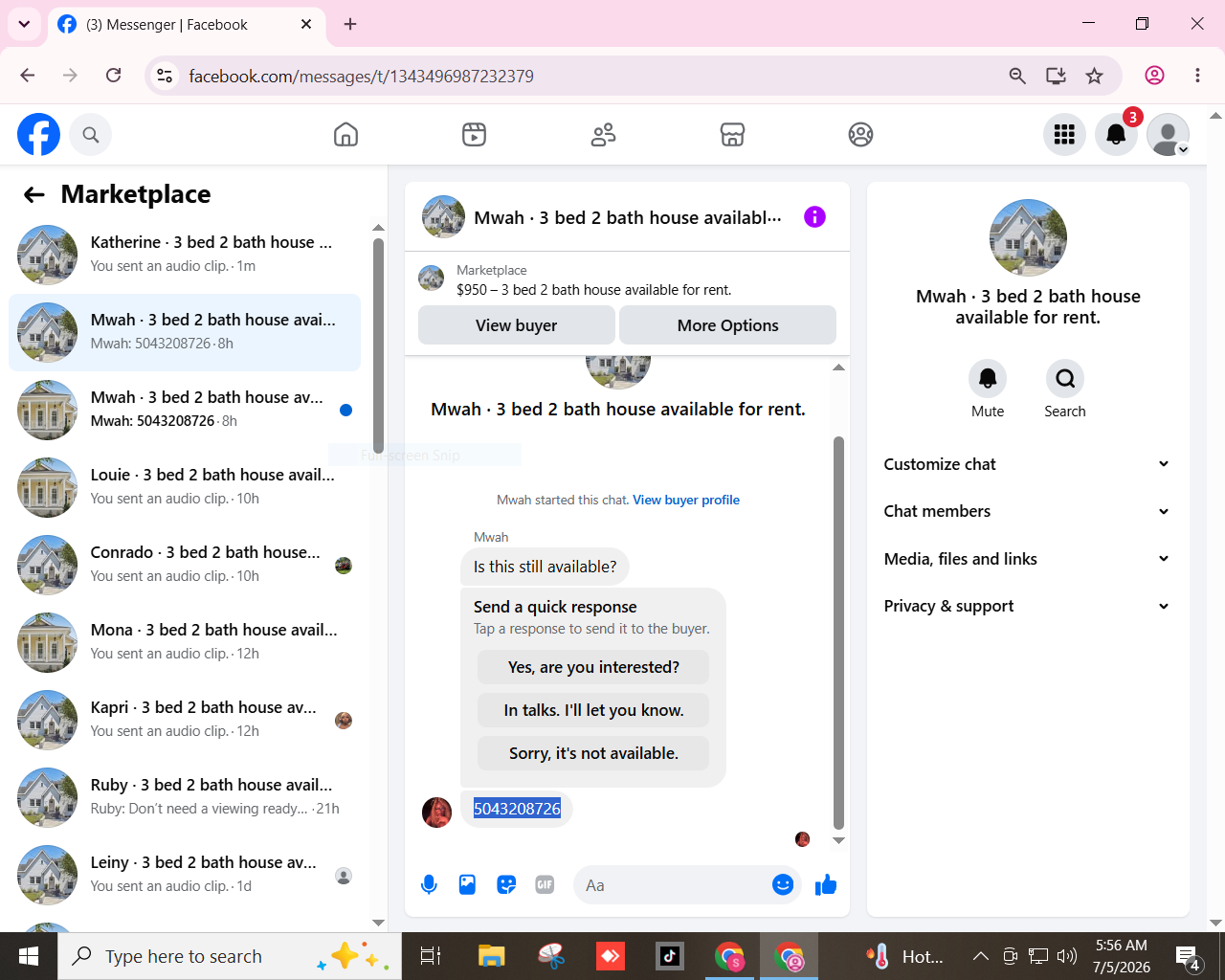Viewport: 1225px width, 980px height.
Task: Open the Reels video icon
Action: click(x=474, y=135)
